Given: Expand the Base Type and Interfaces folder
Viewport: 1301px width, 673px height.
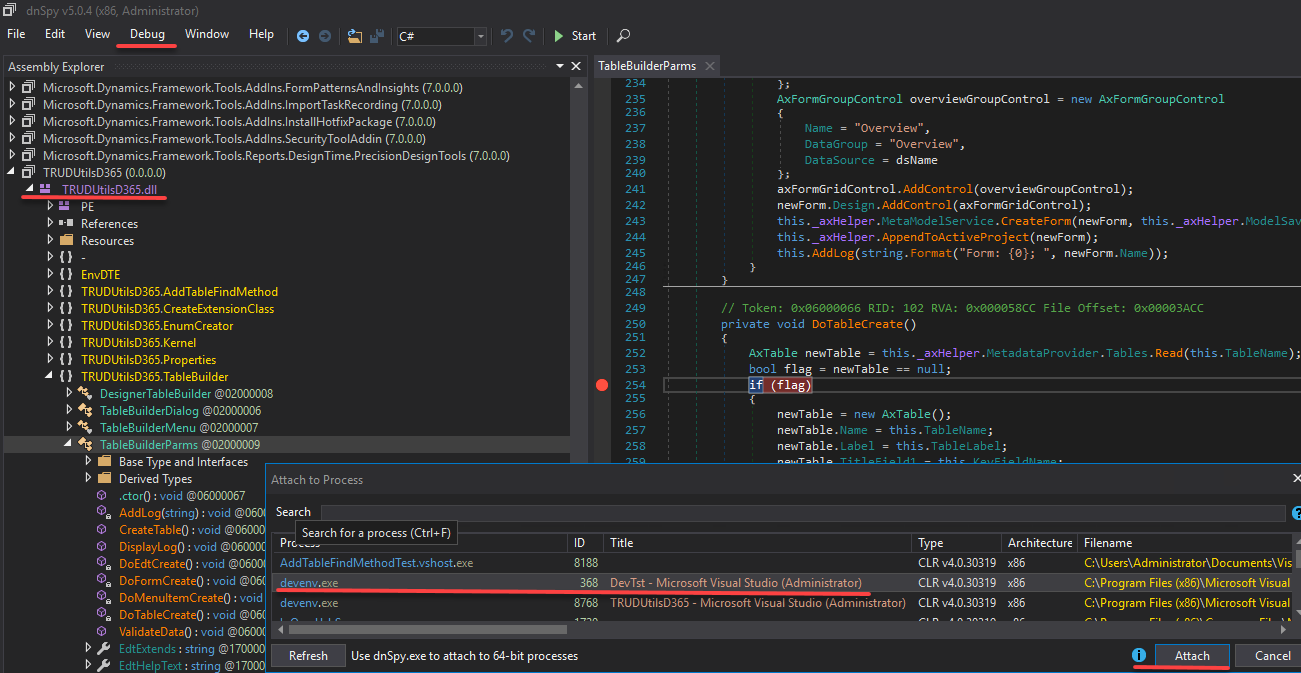Looking at the screenshot, I should click(89, 462).
